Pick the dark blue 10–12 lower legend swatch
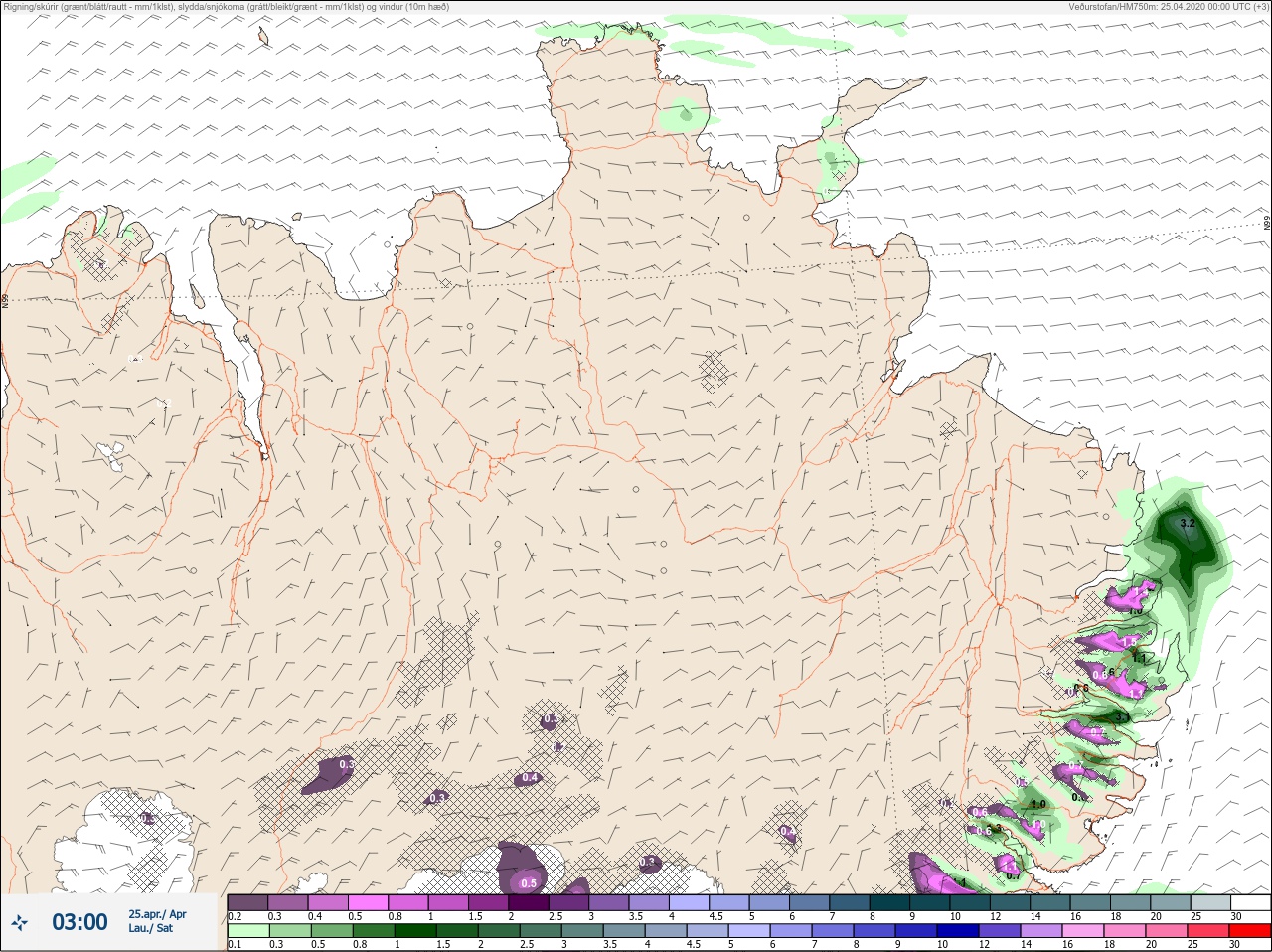The height and width of the screenshot is (952, 1272). (x=960, y=931)
